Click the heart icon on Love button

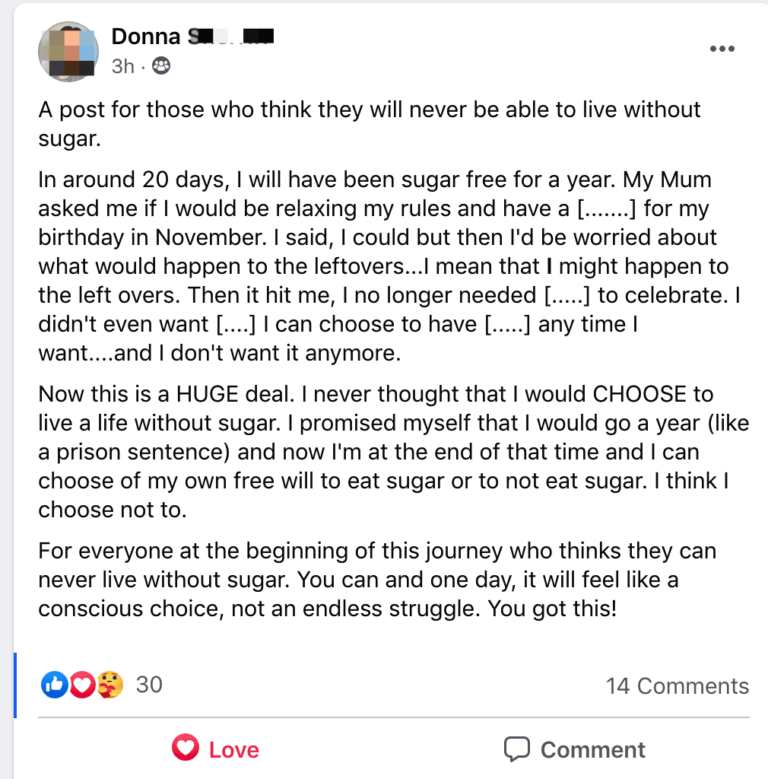point(185,748)
